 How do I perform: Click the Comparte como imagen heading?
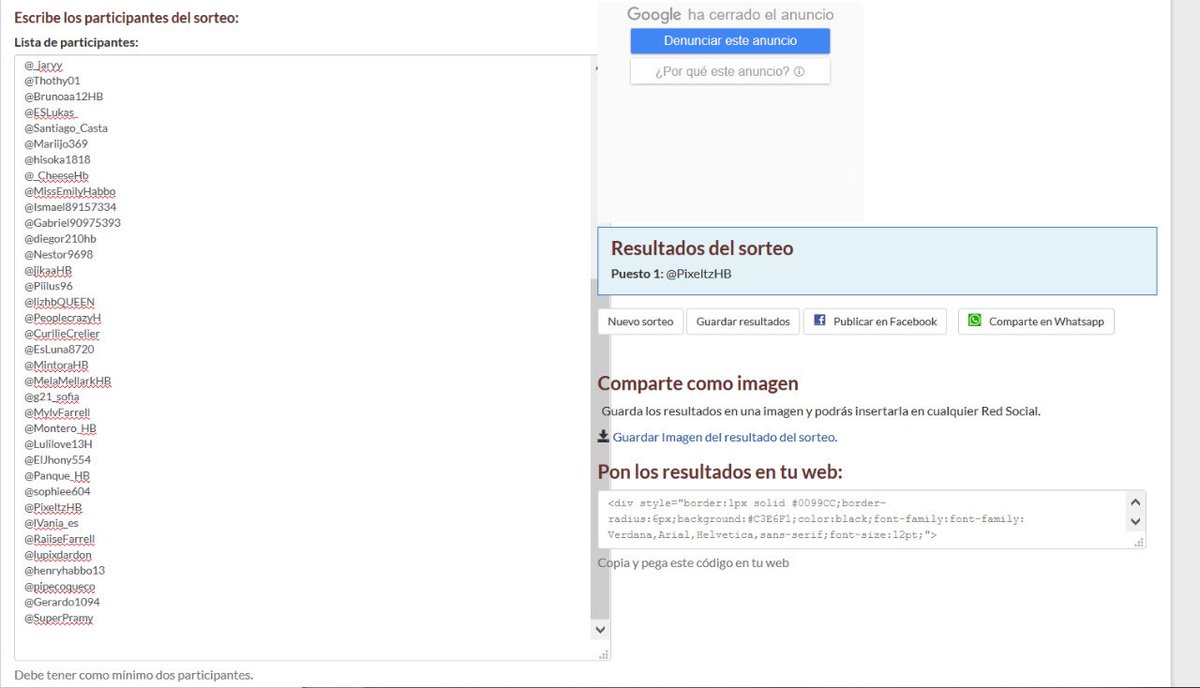698,383
